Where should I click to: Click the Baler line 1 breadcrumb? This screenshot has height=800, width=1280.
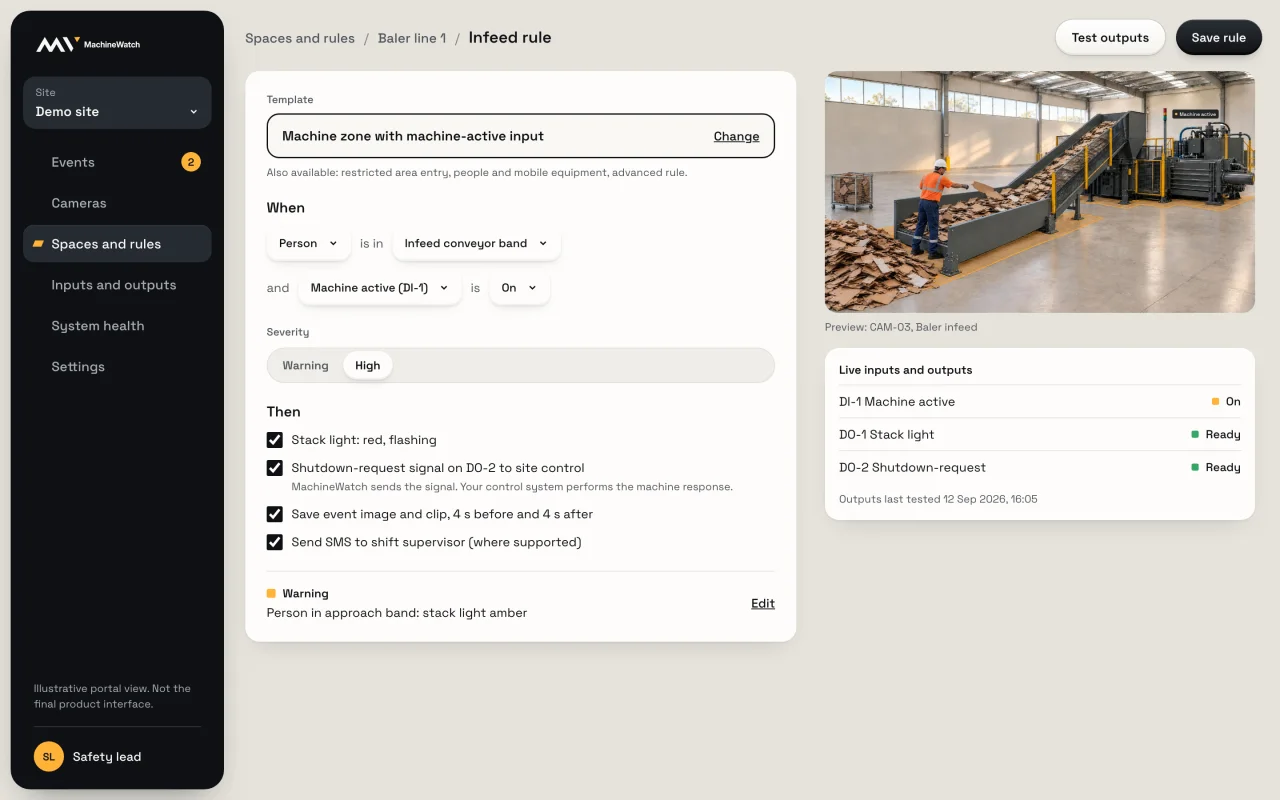click(412, 38)
